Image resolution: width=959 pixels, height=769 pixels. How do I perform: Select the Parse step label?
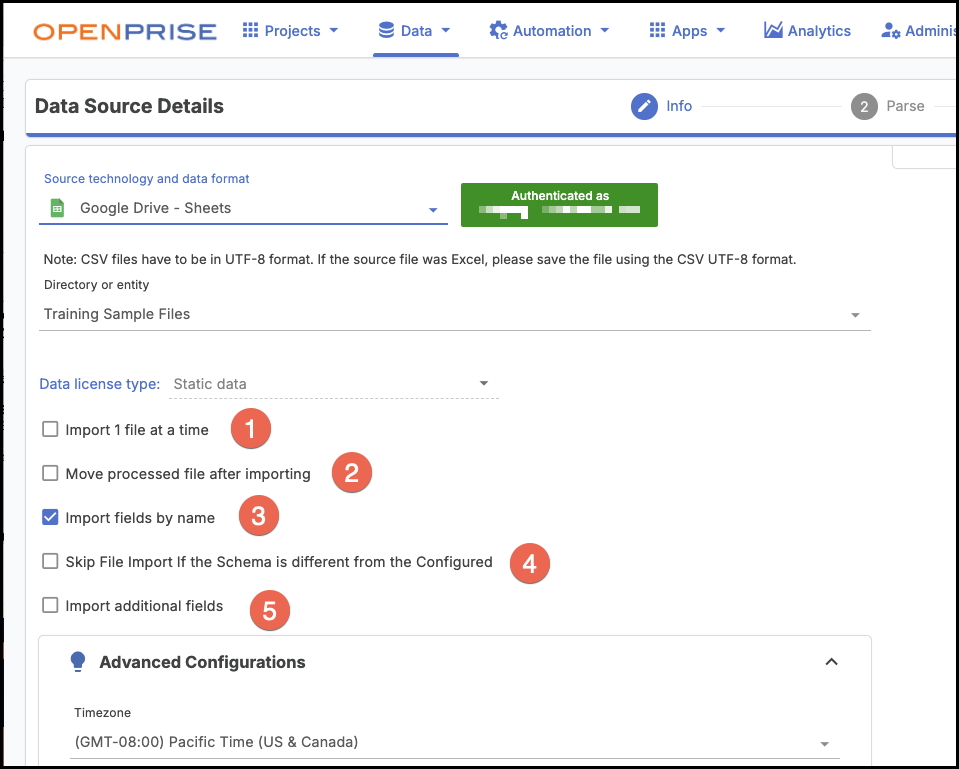point(905,106)
